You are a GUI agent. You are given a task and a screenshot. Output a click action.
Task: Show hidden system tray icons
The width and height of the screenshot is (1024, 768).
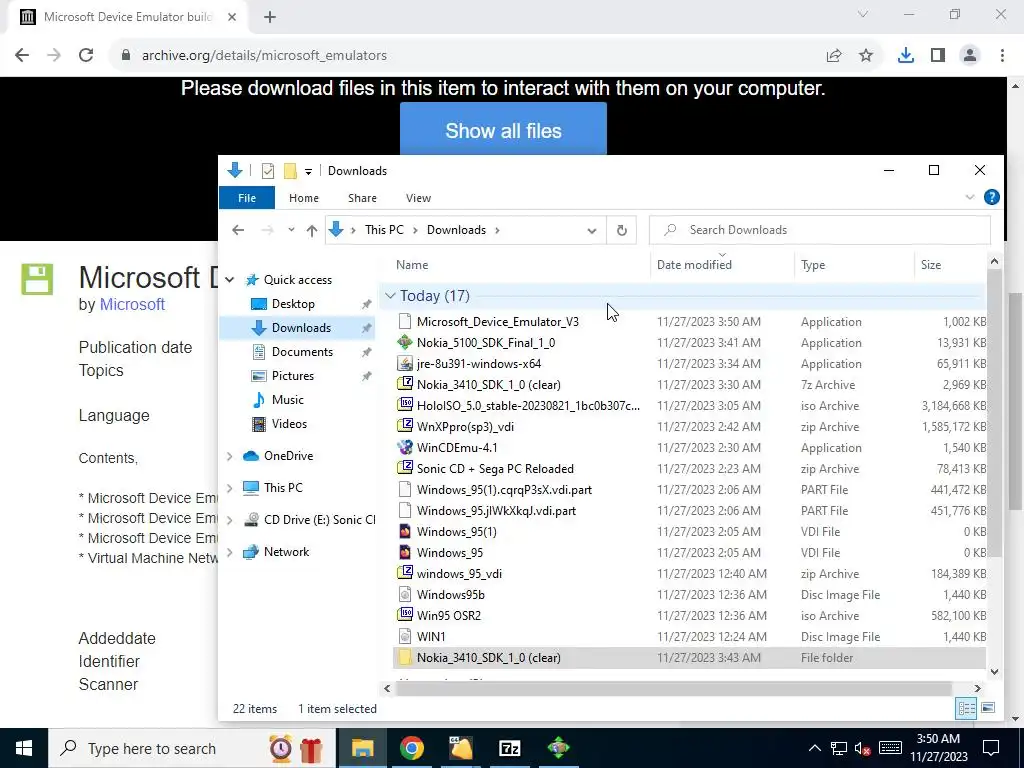814,748
